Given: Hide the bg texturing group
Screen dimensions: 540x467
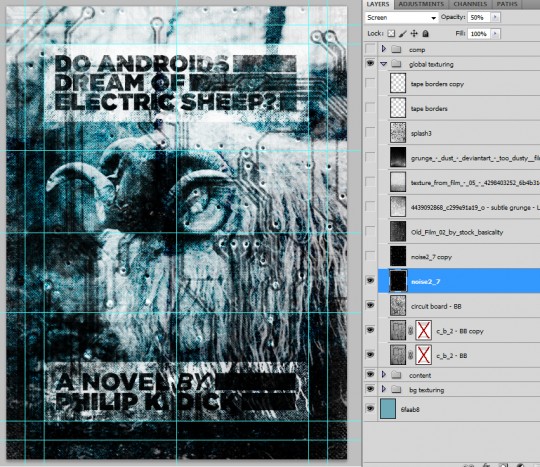Looking at the screenshot, I should pos(370,389).
